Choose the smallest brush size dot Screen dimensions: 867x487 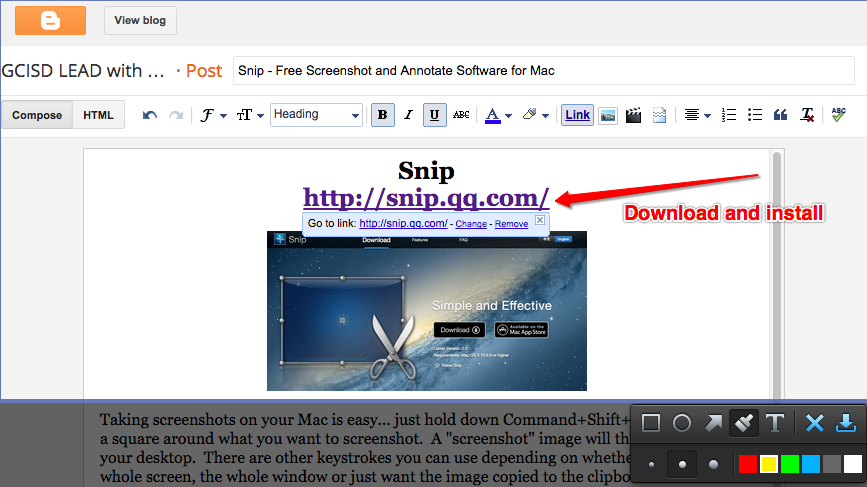click(651, 465)
